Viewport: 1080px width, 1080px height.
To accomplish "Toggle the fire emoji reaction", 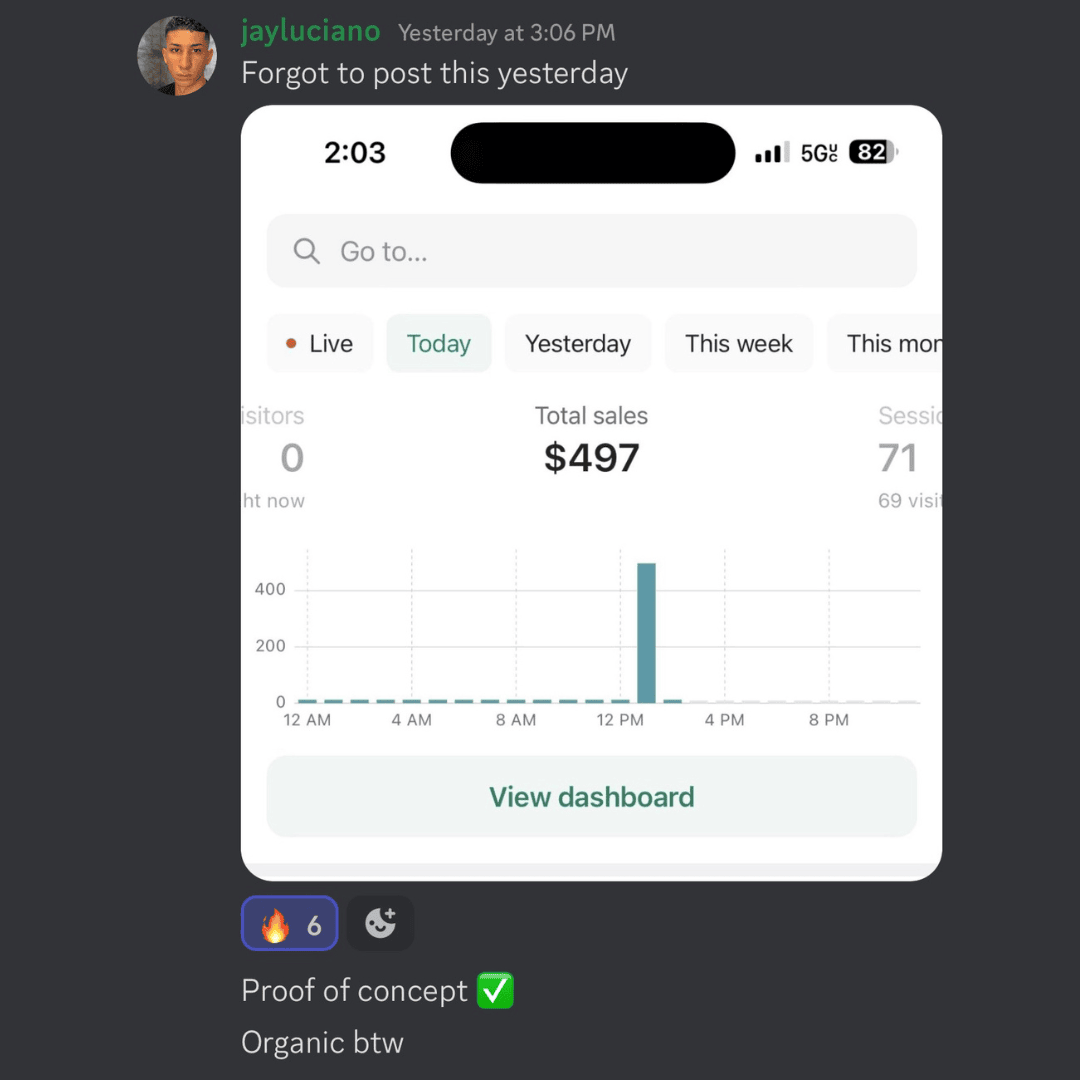I will point(289,923).
